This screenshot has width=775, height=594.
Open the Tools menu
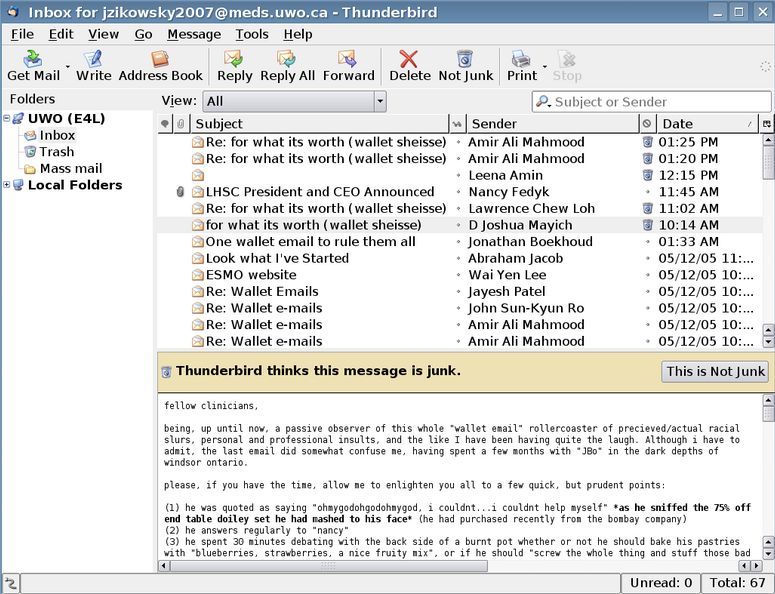252,34
